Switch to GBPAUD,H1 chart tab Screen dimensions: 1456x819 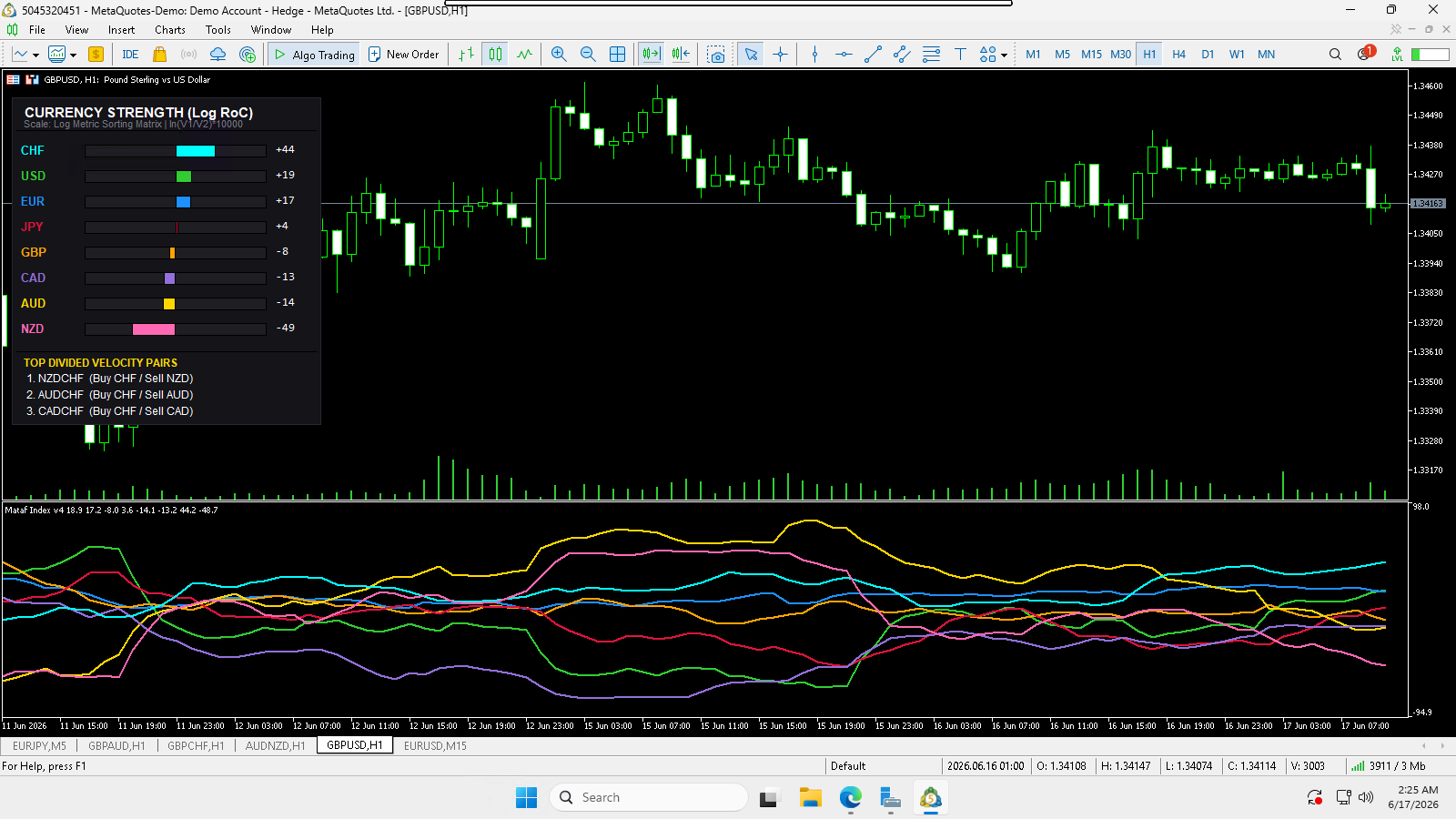116,745
